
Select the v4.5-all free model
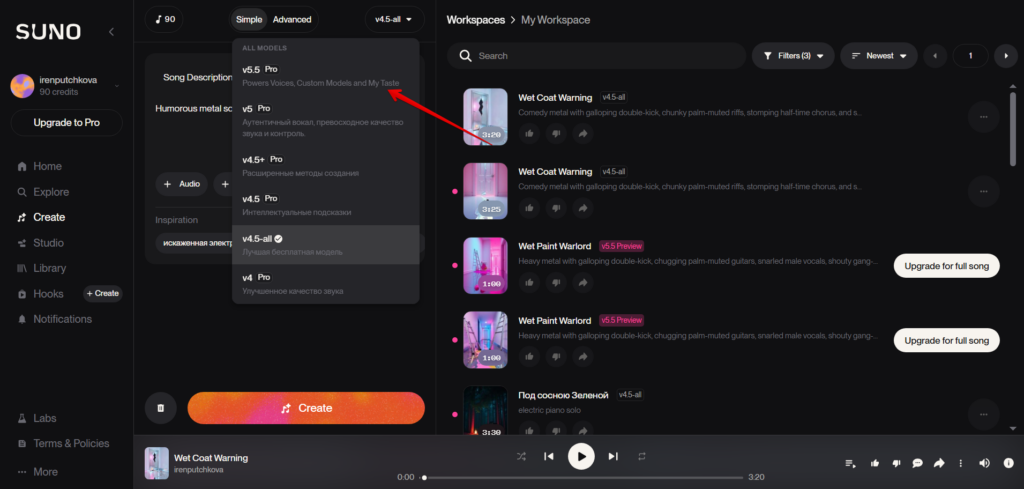[x=325, y=245]
